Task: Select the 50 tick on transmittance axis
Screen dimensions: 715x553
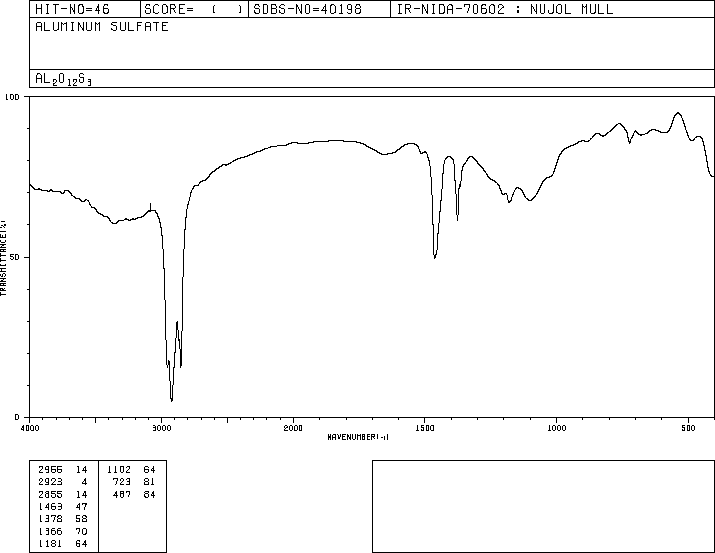Action: click(x=15, y=257)
